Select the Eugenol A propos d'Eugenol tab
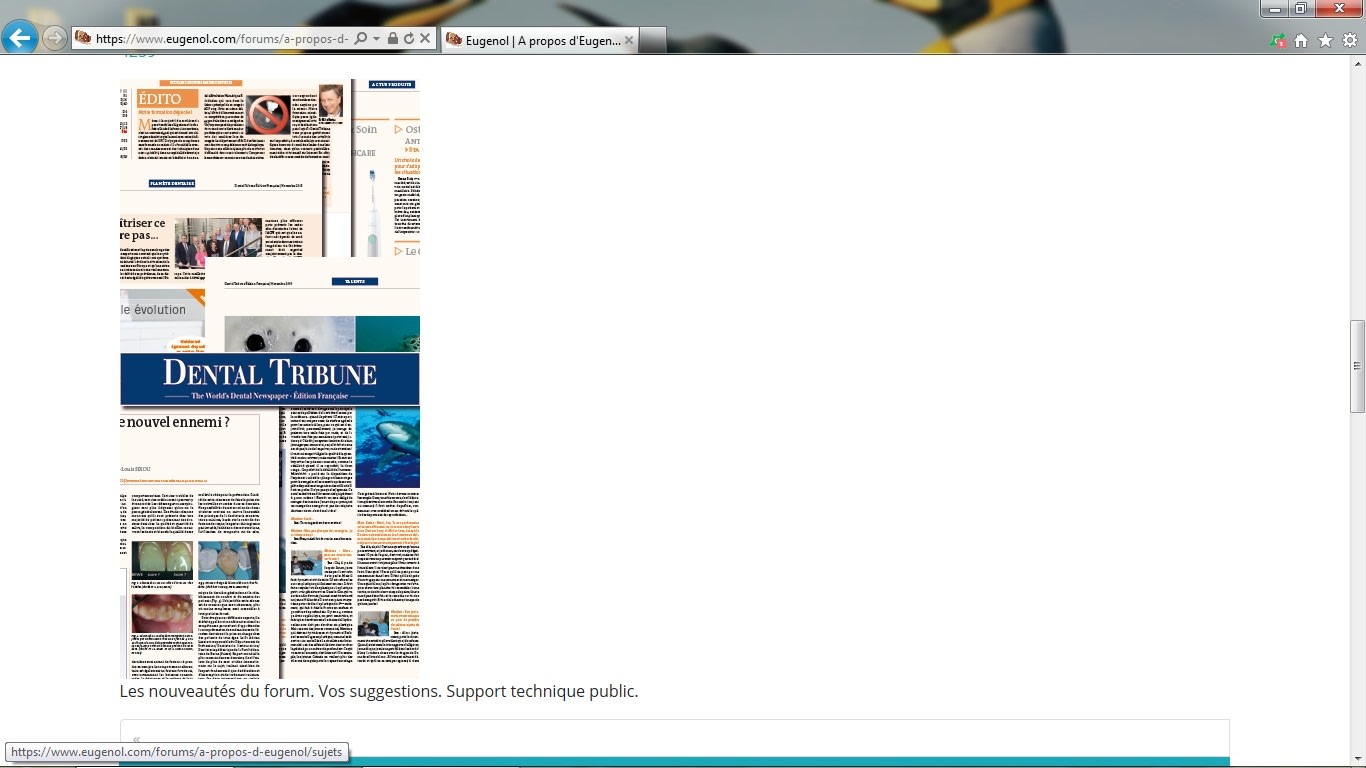This screenshot has width=1366, height=768. [535, 40]
